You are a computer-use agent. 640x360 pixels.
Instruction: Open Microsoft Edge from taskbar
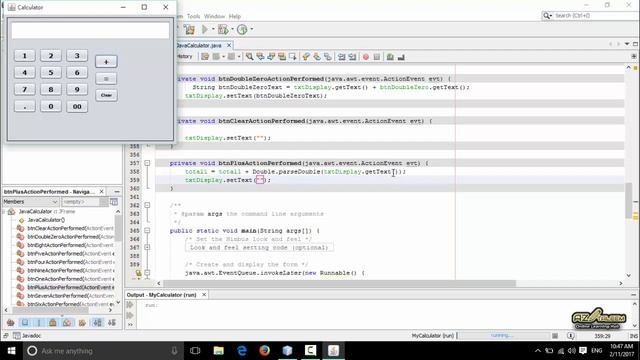pos(242,351)
